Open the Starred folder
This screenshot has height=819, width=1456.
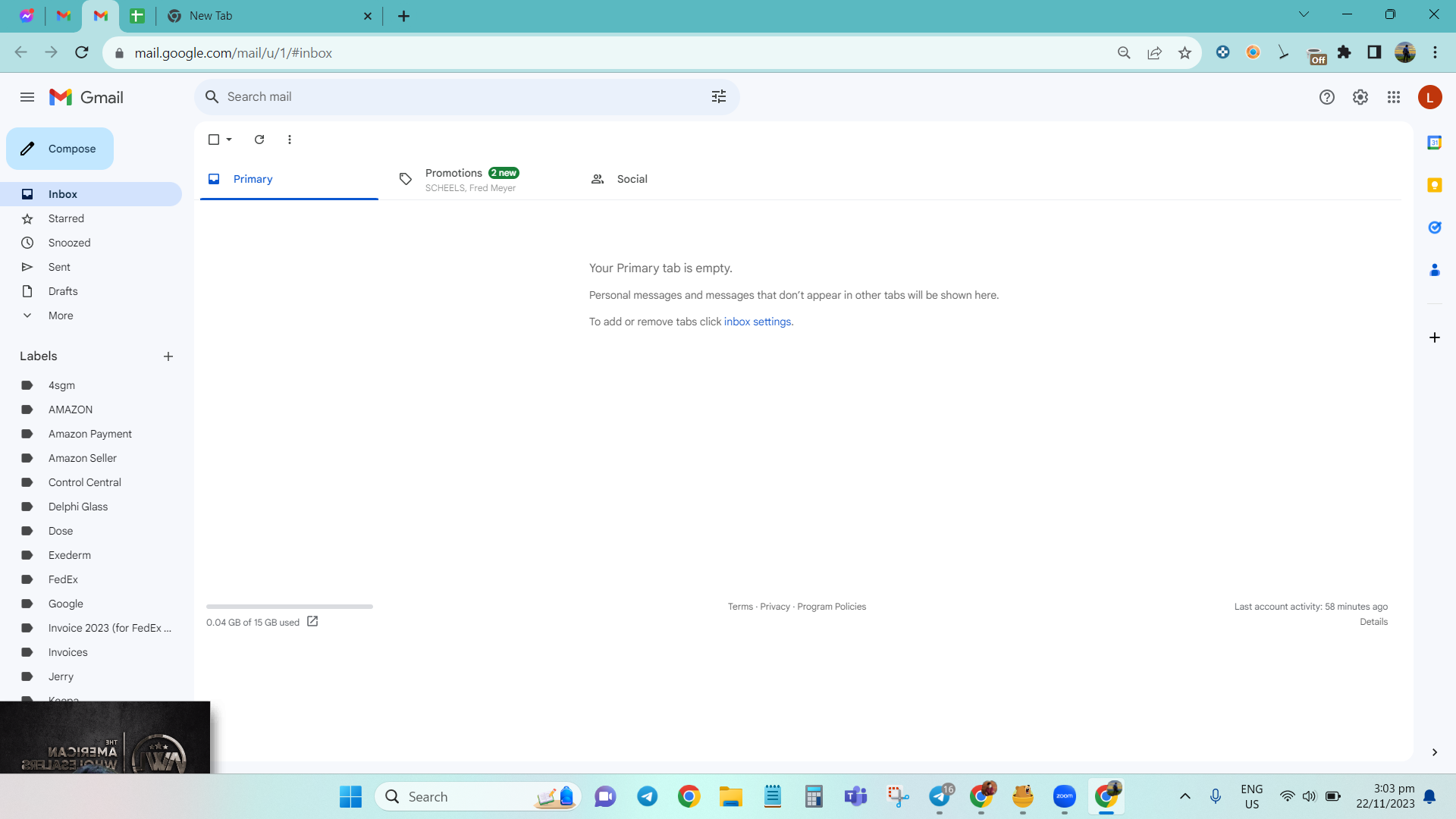pos(91,218)
